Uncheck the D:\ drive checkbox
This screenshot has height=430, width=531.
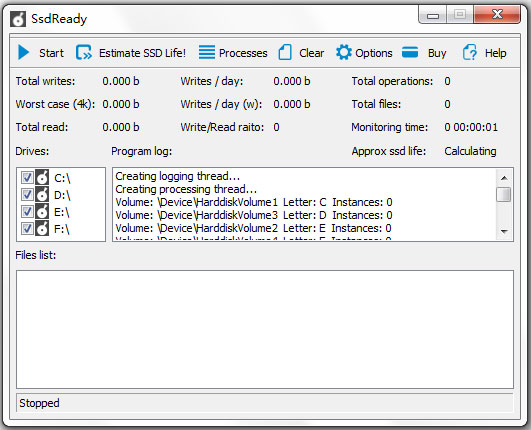coord(27,195)
